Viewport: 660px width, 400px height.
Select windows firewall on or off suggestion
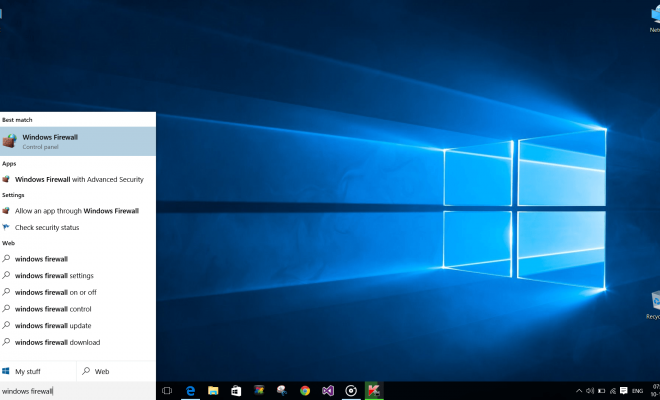[78, 292]
